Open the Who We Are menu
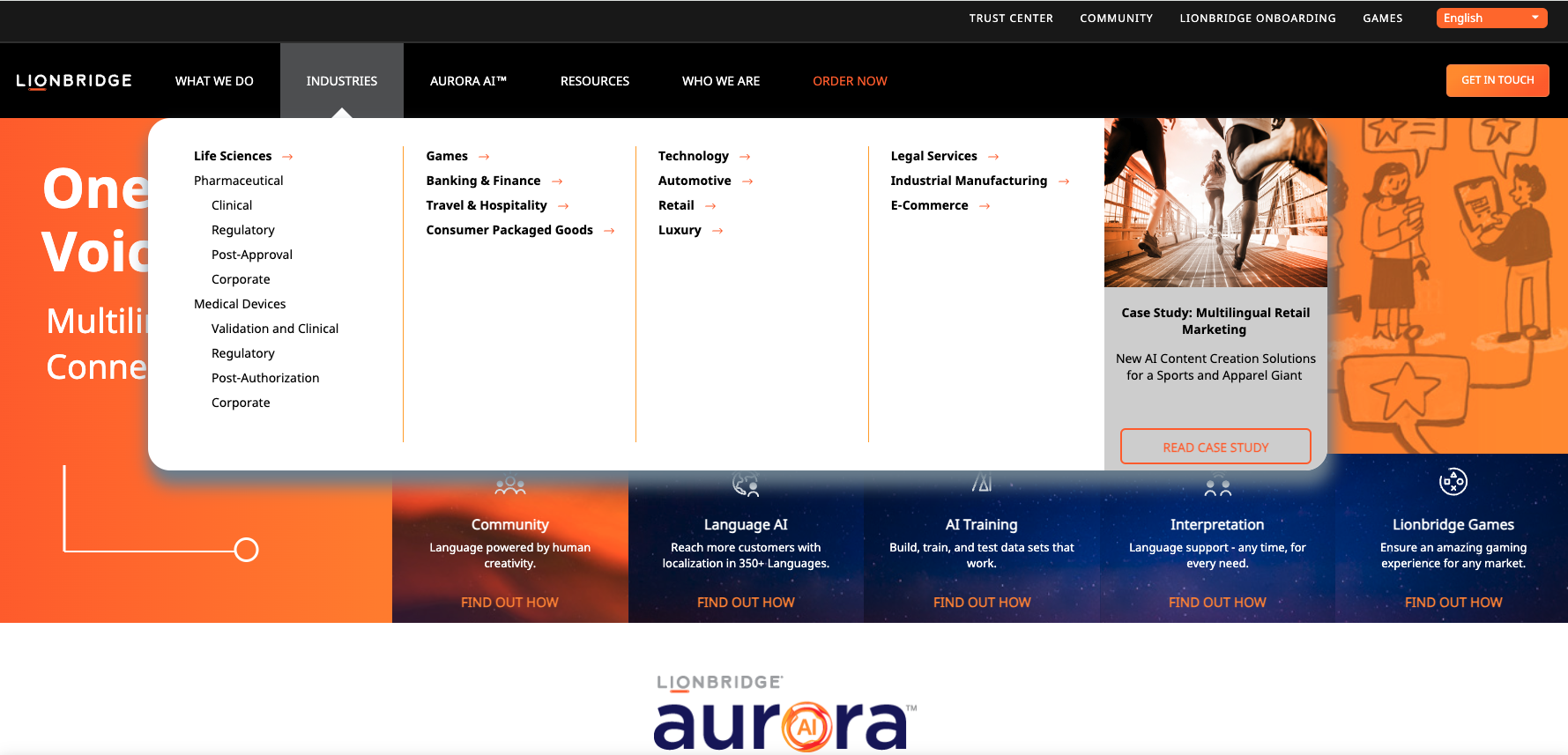Screen dimensions: 1568x755 (x=721, y=81)
